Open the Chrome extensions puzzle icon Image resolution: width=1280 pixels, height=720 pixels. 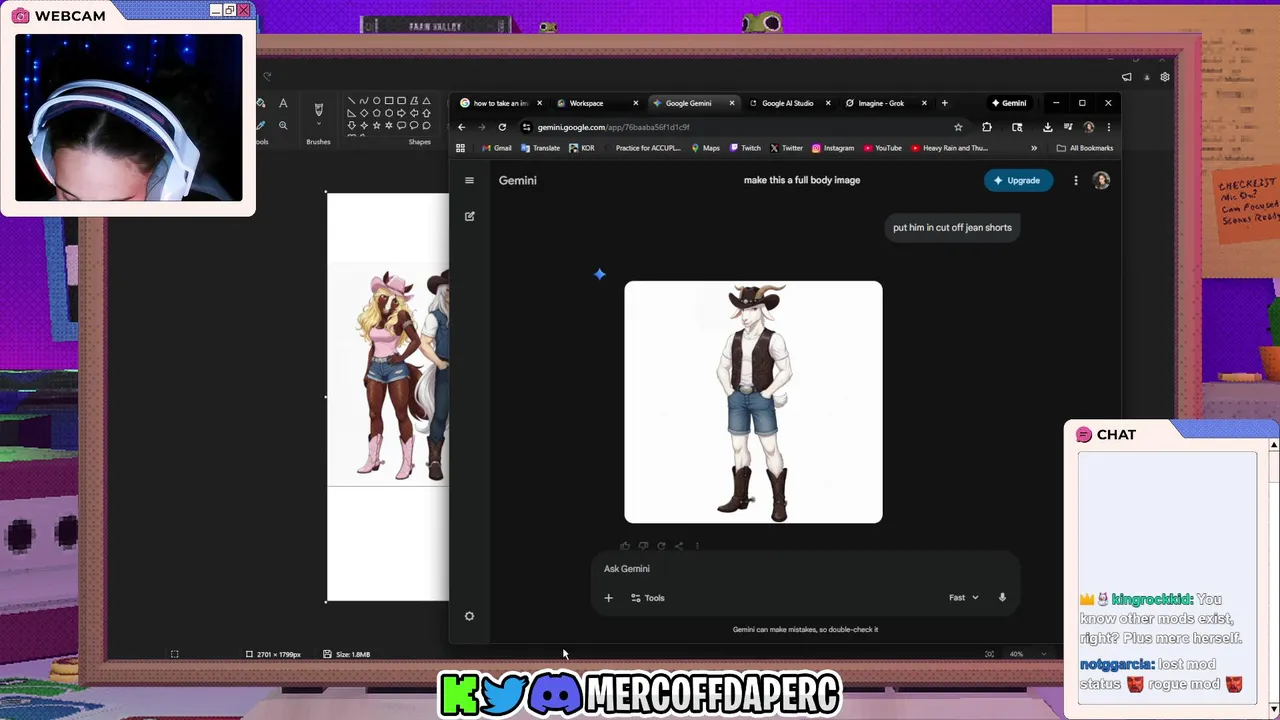click(987, 127)
